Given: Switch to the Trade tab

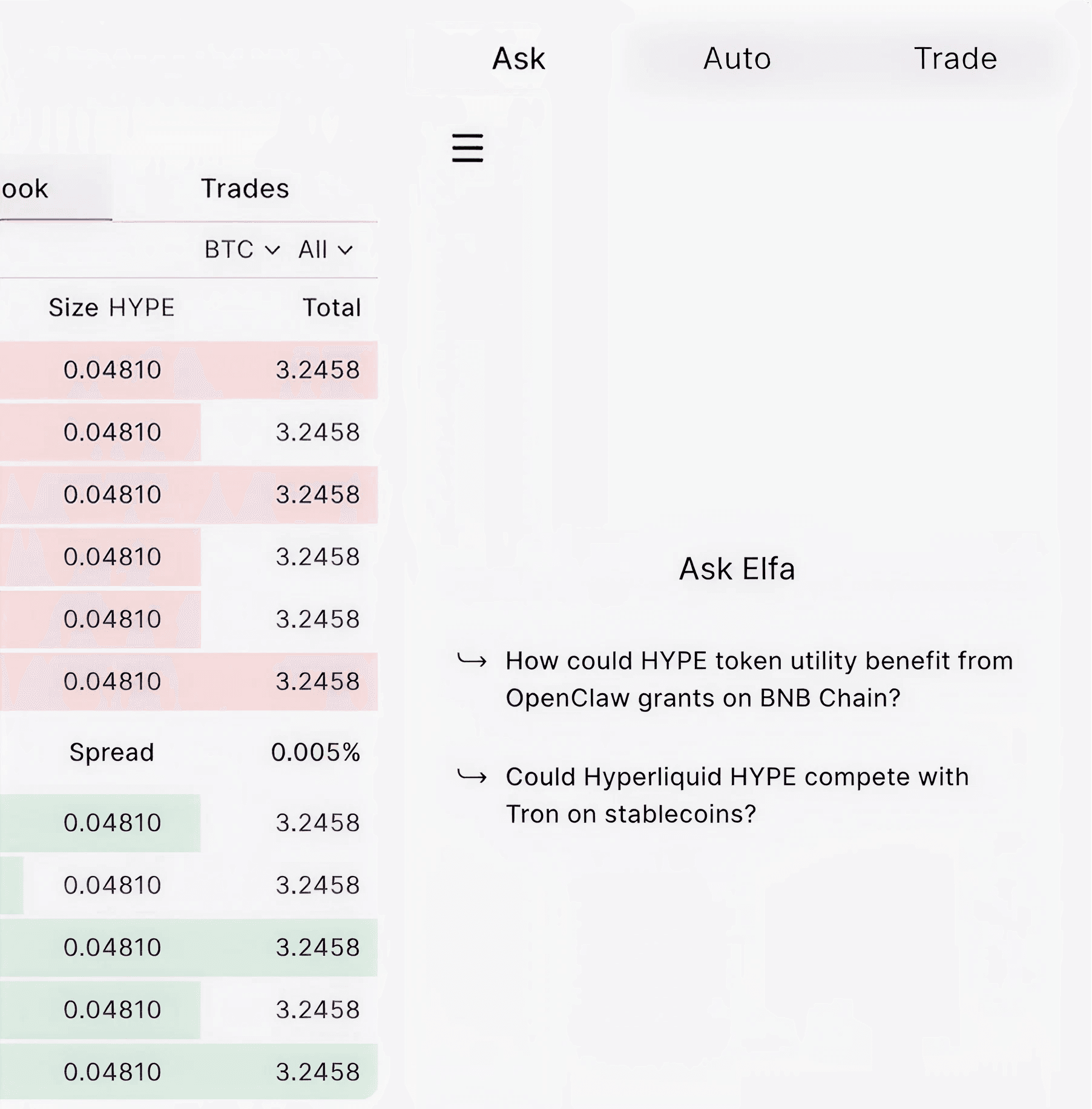Looking at the screenshot, I should [x=956, y=59].
